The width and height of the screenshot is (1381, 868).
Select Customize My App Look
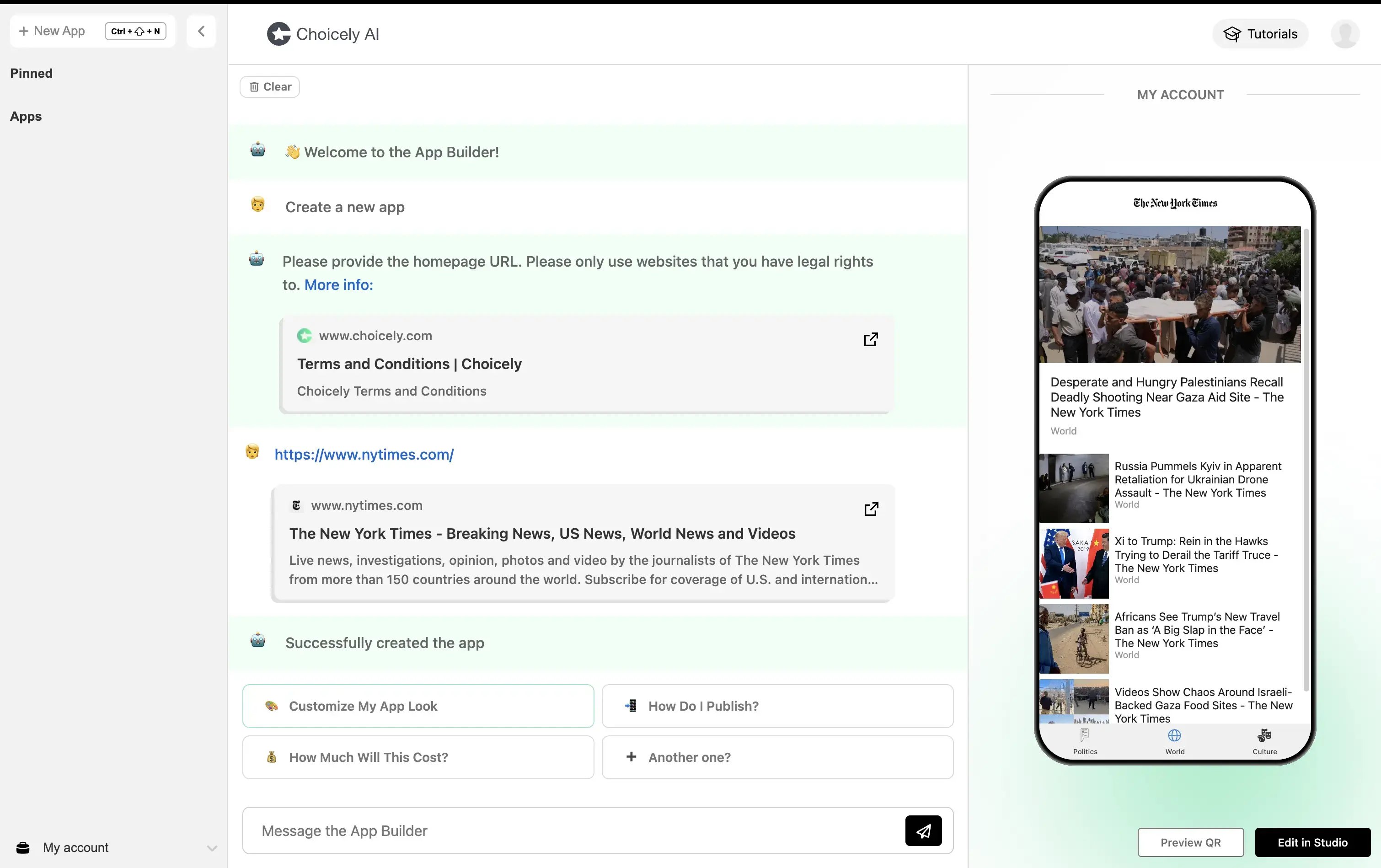pos(418,706)
